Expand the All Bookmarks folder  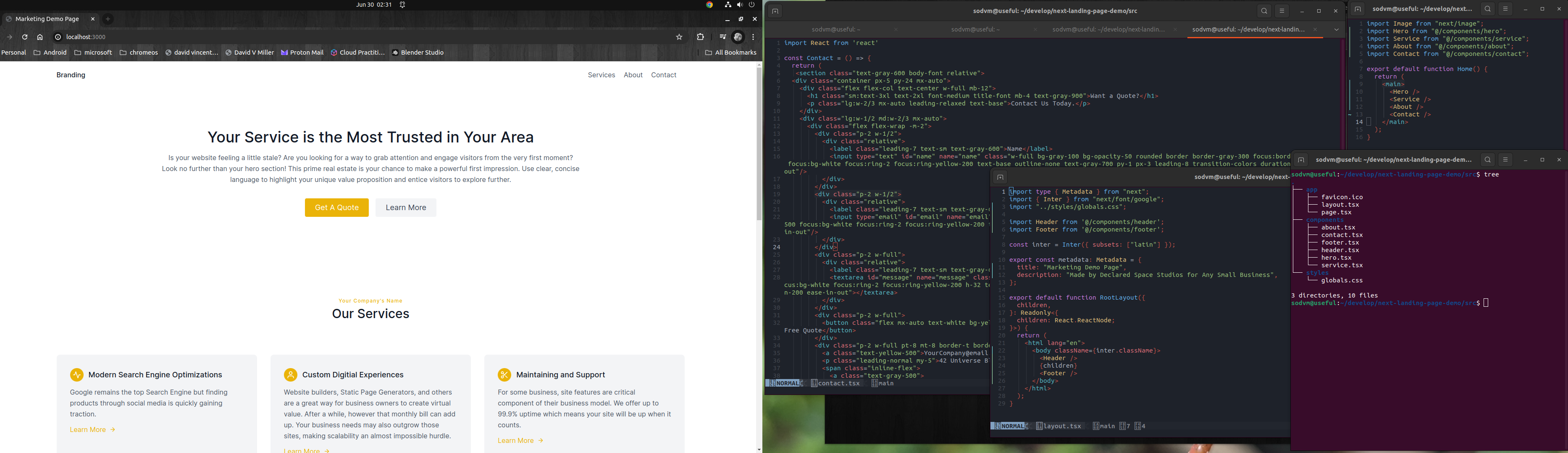click(731, 53)
